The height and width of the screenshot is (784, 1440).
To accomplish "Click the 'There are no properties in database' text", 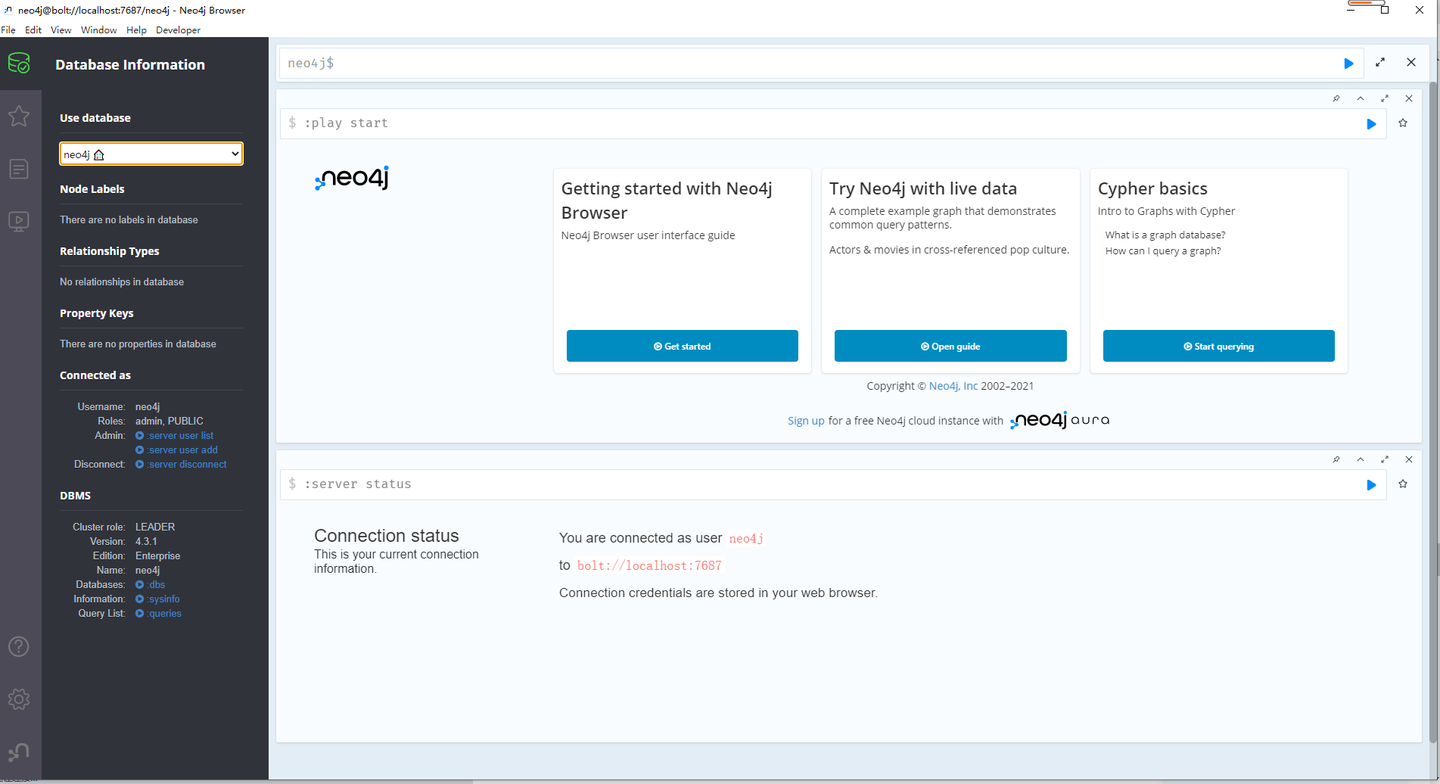I will pos(138,344).
